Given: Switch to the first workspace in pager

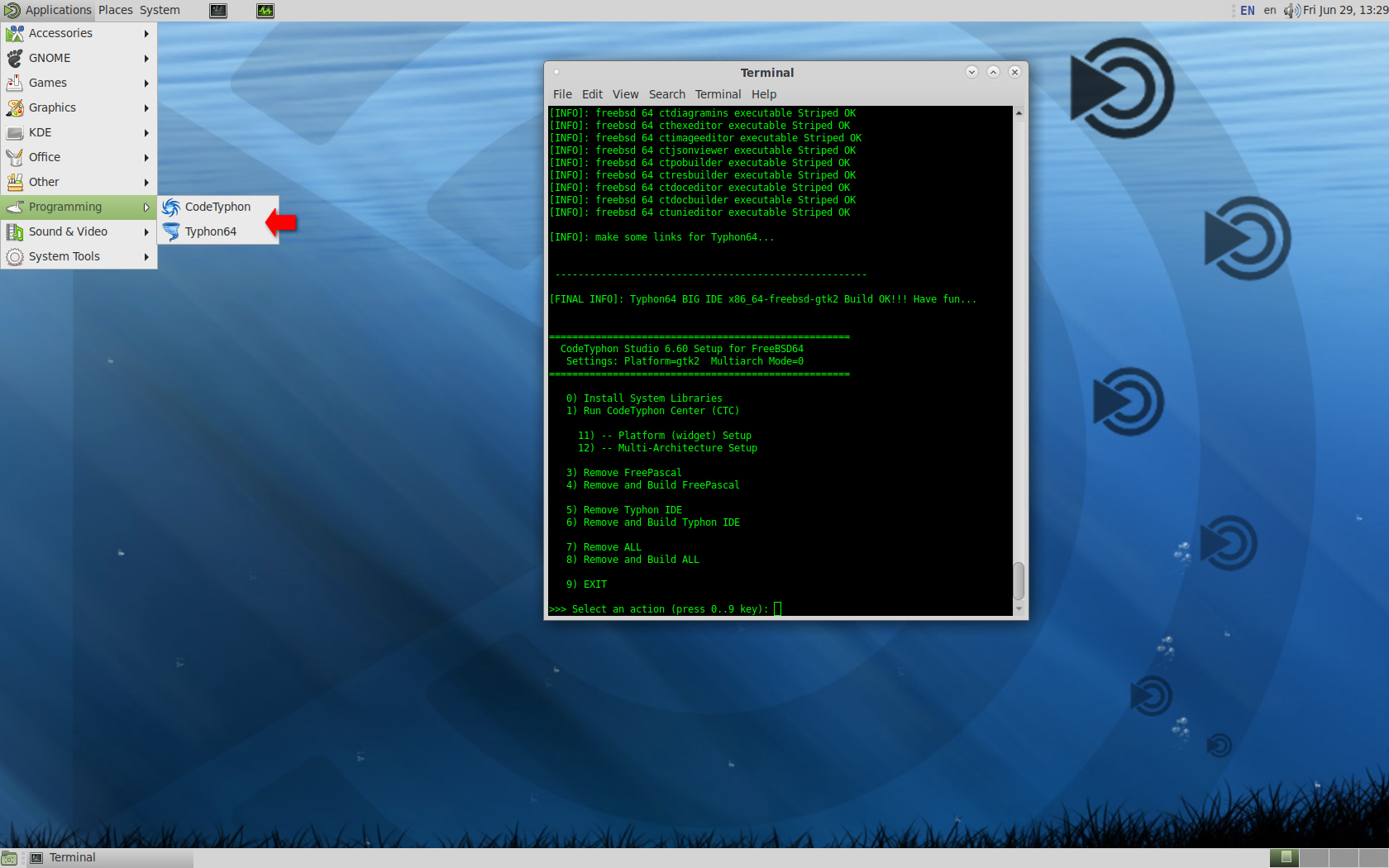Looking at the screenshot, I should click(x=1284, y=858).
